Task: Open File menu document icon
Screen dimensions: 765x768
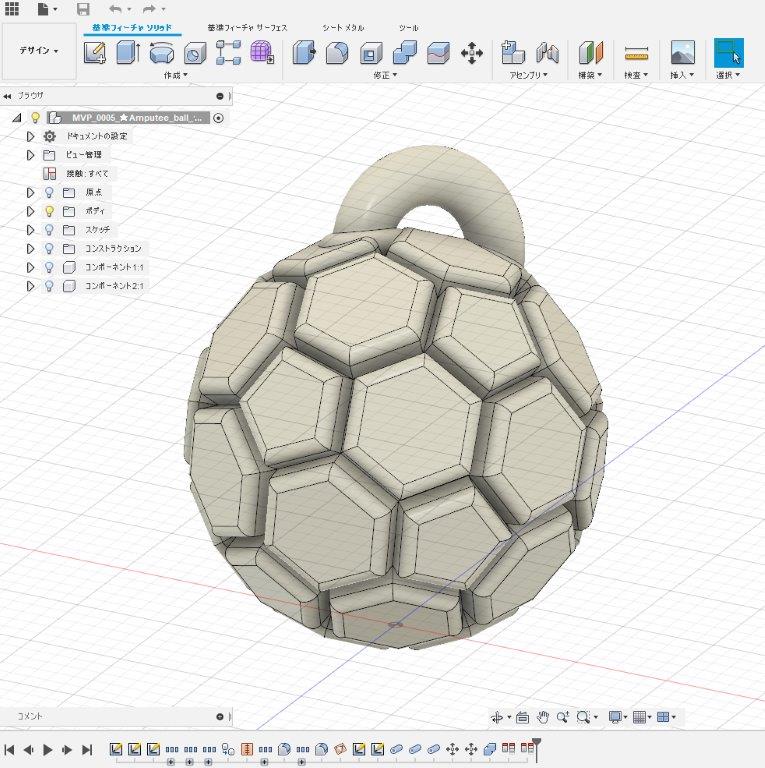Action: point(44,9)
